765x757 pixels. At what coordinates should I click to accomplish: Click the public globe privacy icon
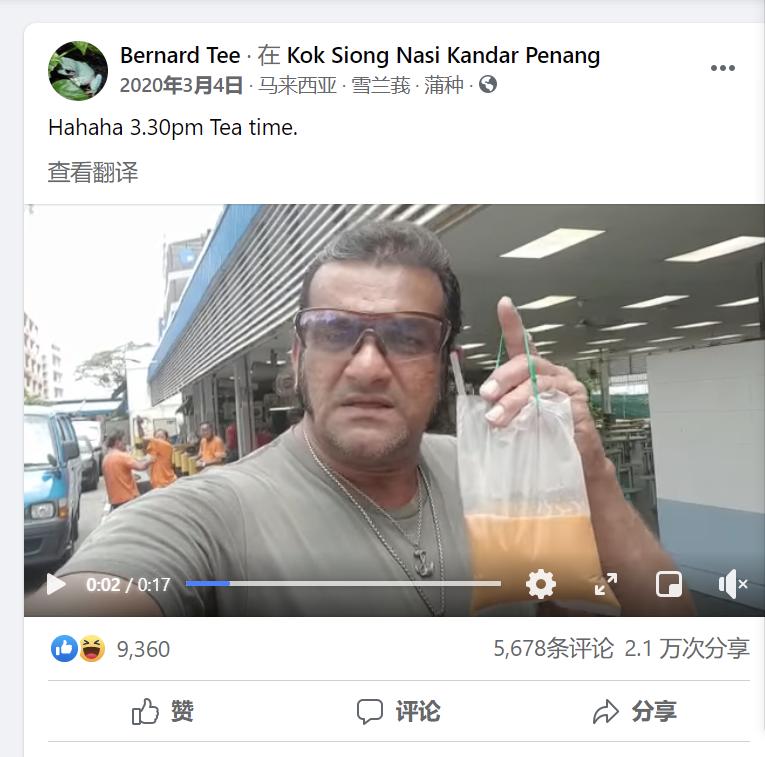pos(488,84)
